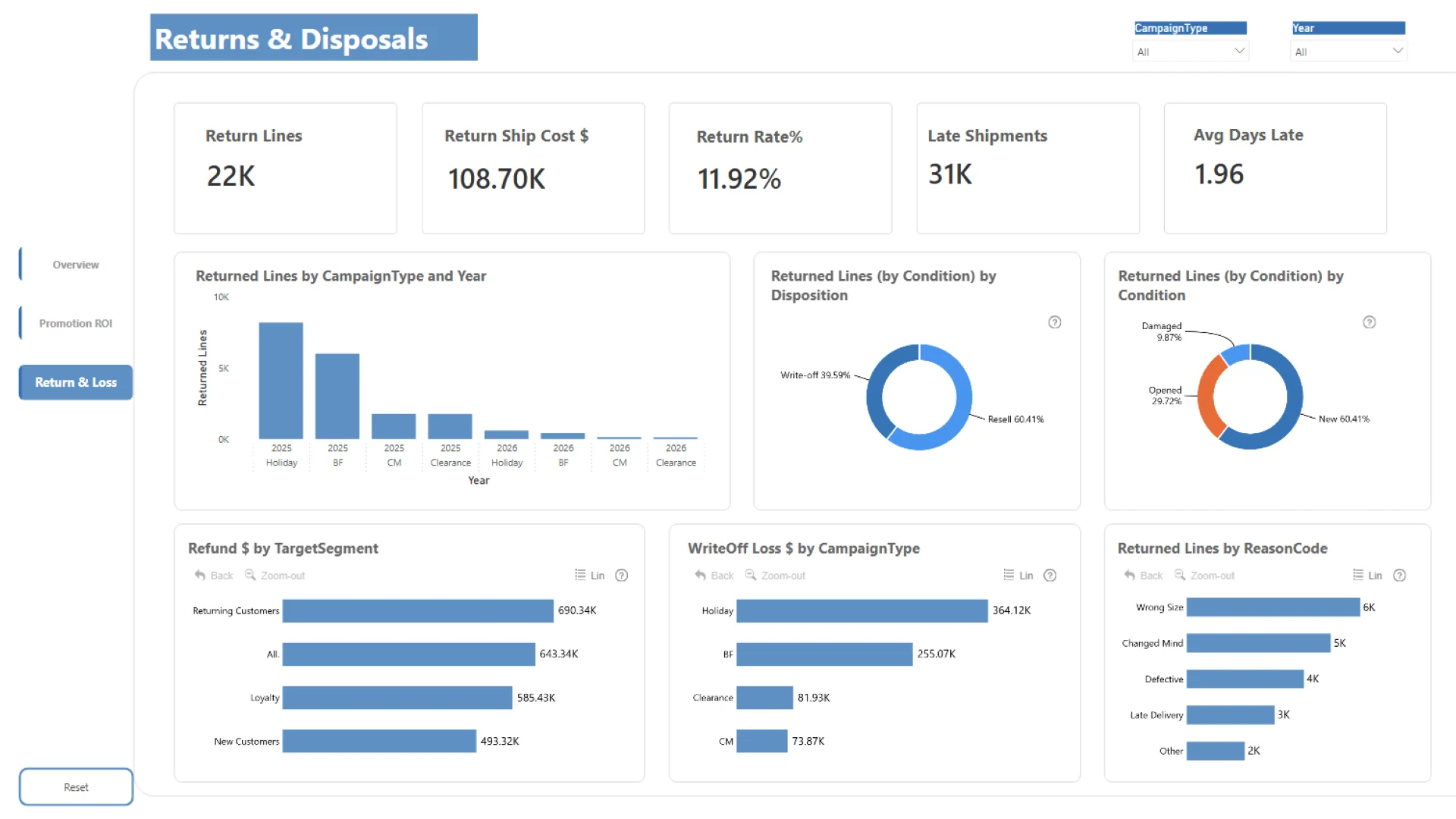Click chevron arrow of CampaignType slicer
The width and height of the screenshot is (1456, 819).
[x=1239, y=51]
